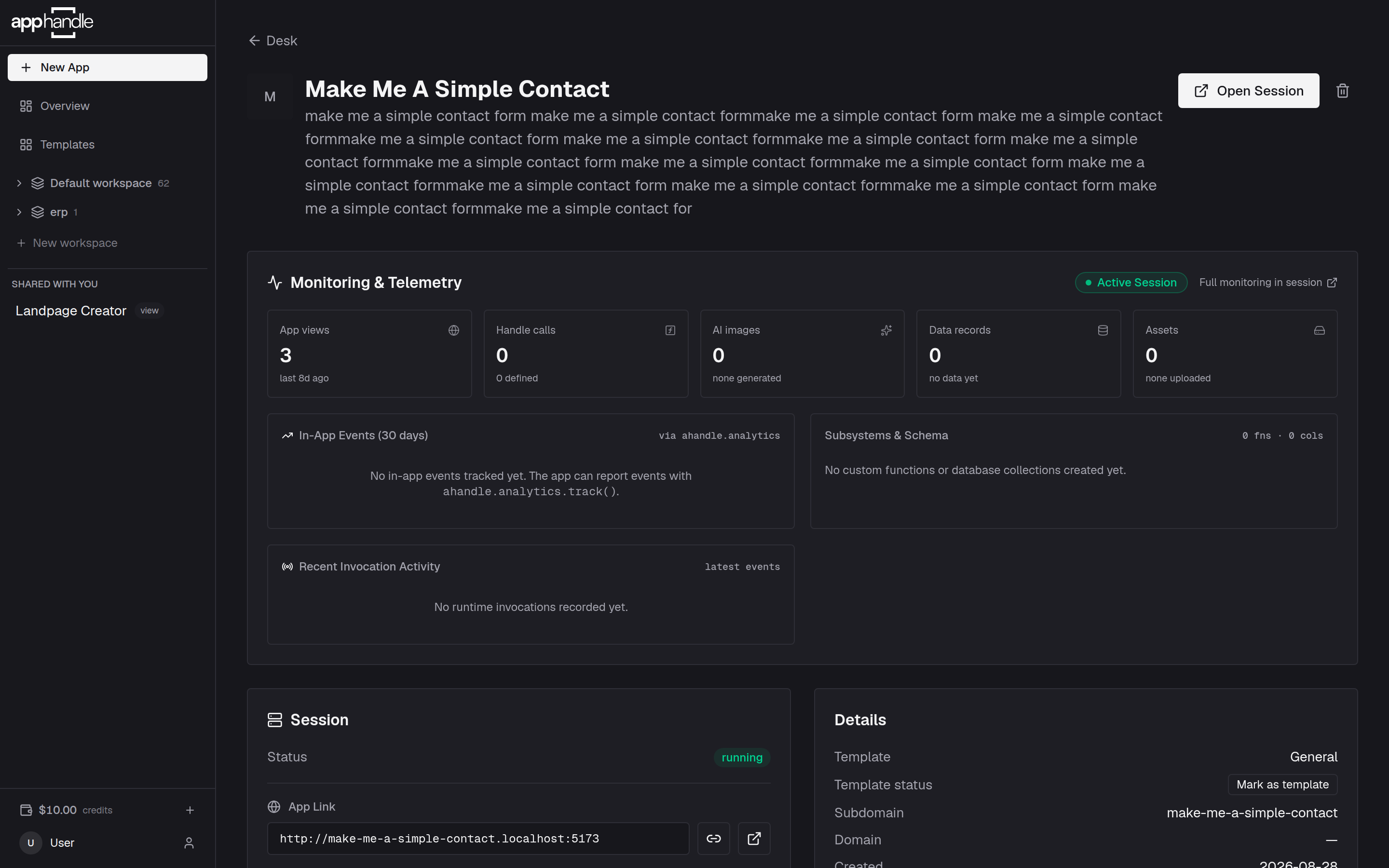Click the M app avatar

(x=270, y=96)
